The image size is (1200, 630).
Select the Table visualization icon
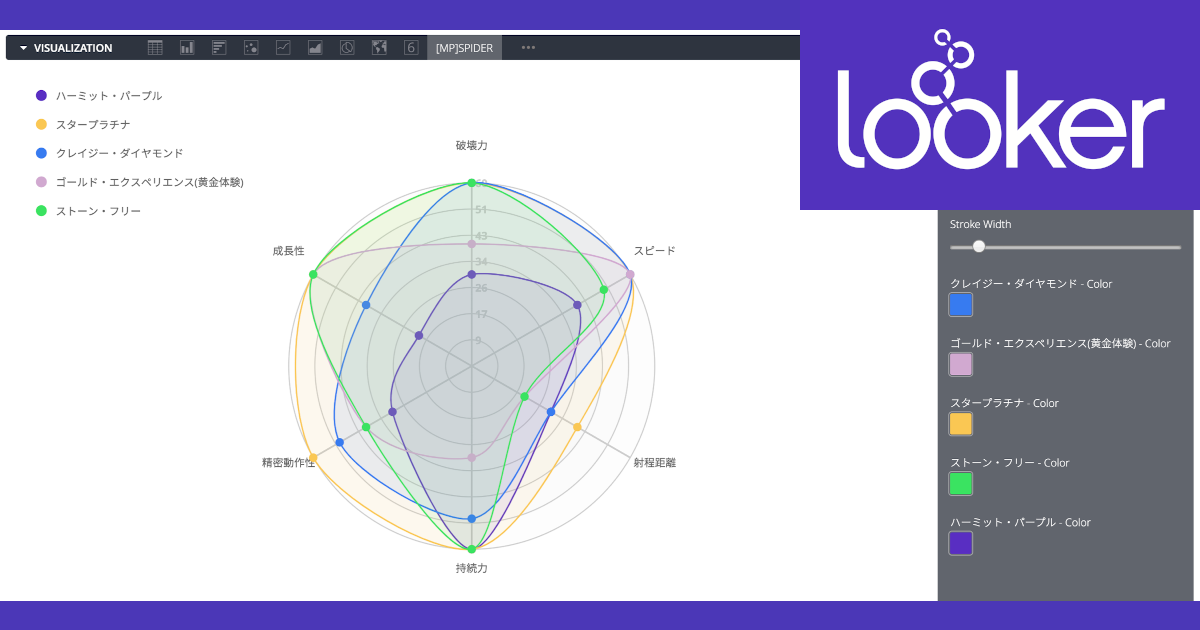[x=155, y=47]
